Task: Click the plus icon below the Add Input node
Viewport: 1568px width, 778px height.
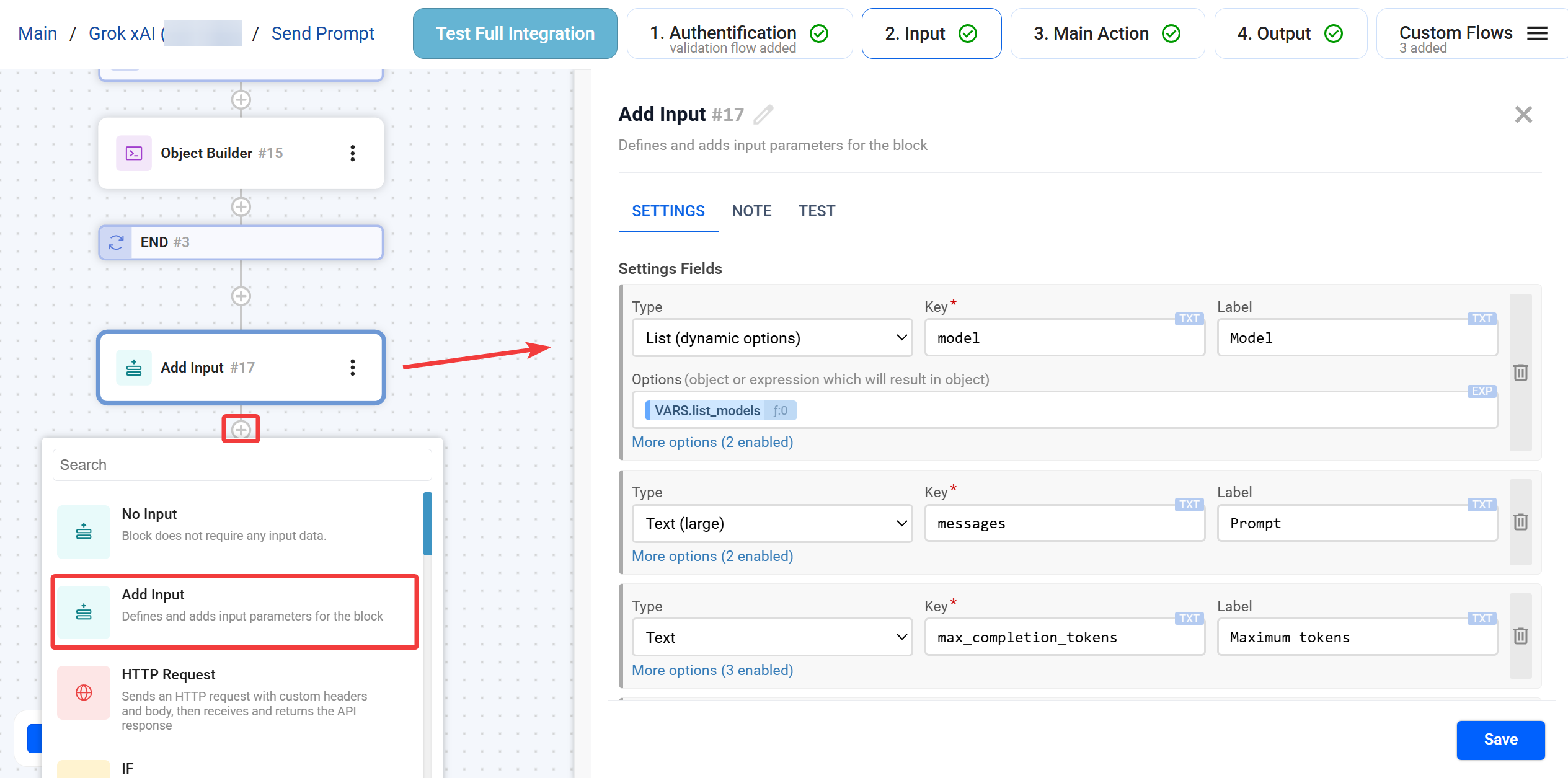Action: click(x=241, y=429)
